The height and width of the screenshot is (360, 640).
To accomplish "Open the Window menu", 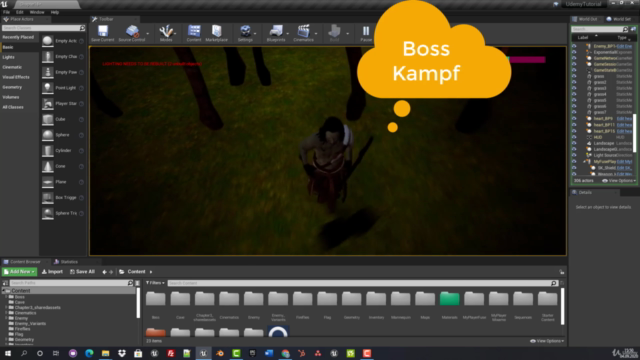I will 37,12.
